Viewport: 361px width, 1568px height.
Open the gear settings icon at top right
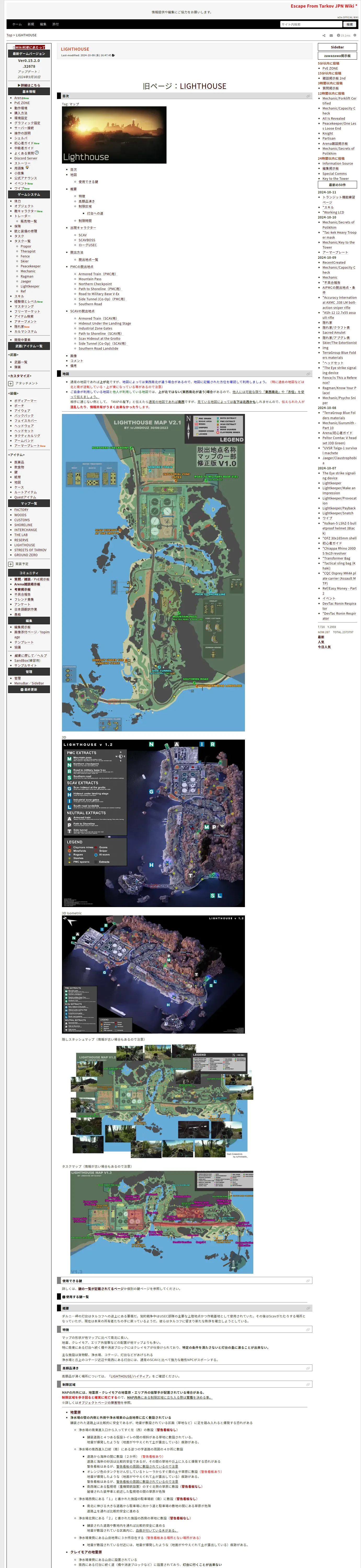coord(355,35)
